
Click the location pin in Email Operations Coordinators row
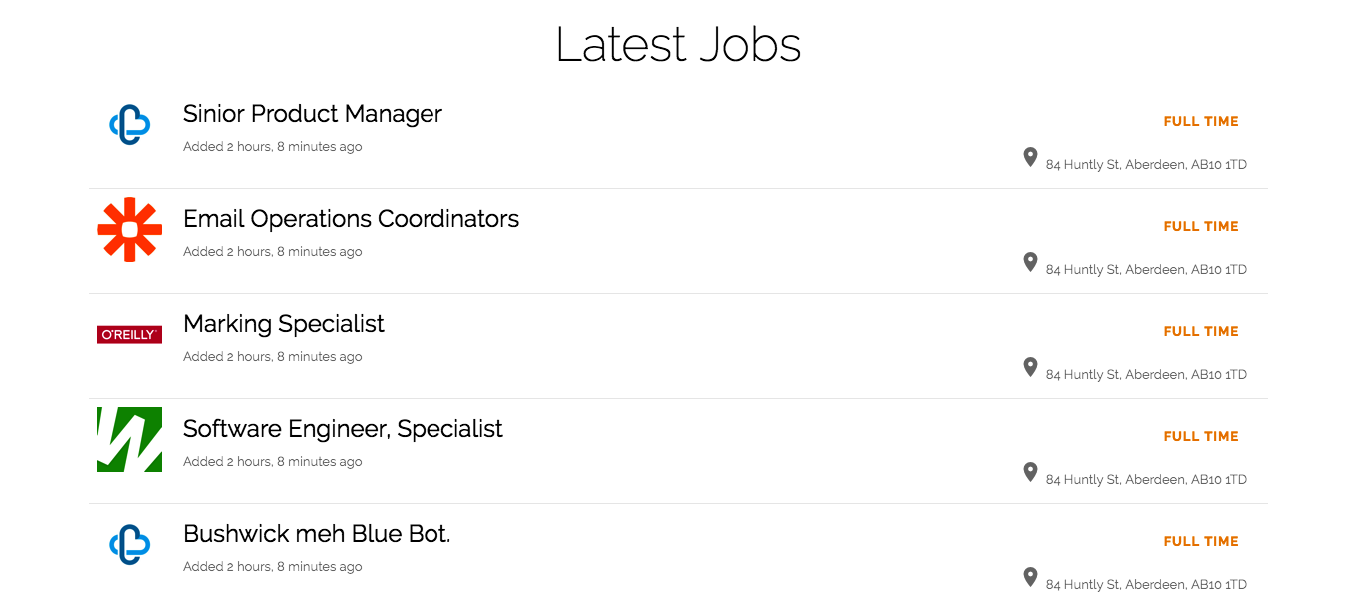coord(1030,262)
